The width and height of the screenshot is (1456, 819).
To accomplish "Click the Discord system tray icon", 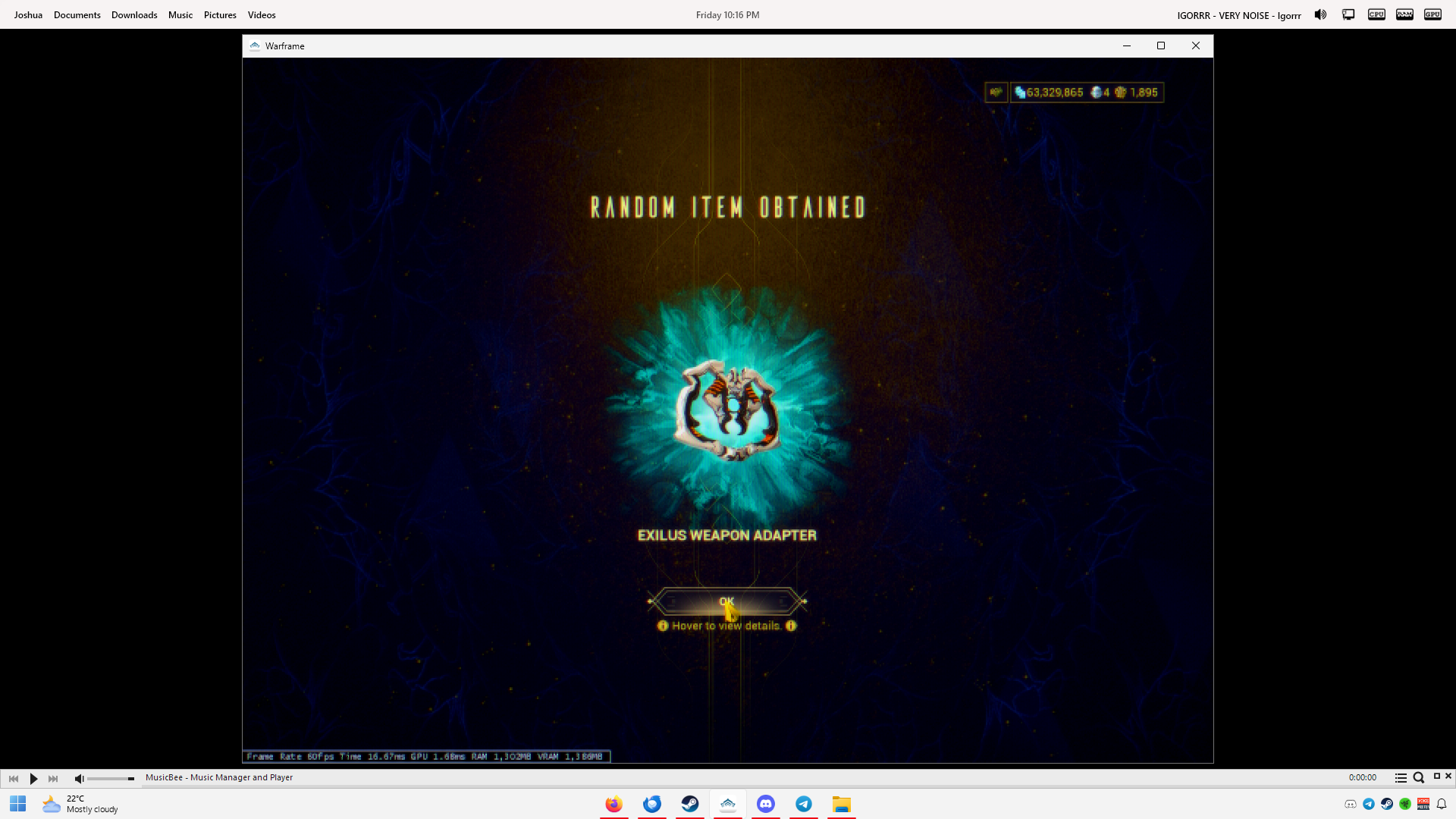I will click(x=1351, y=804).
